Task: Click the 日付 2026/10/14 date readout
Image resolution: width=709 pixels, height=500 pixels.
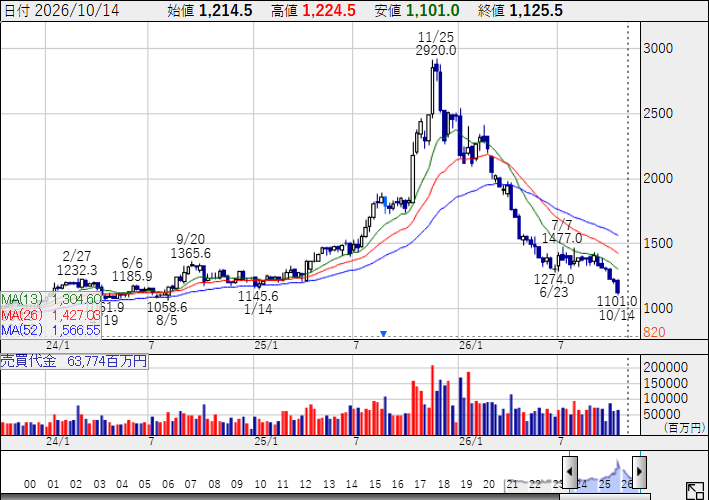Action: click(x=61, y=10)
